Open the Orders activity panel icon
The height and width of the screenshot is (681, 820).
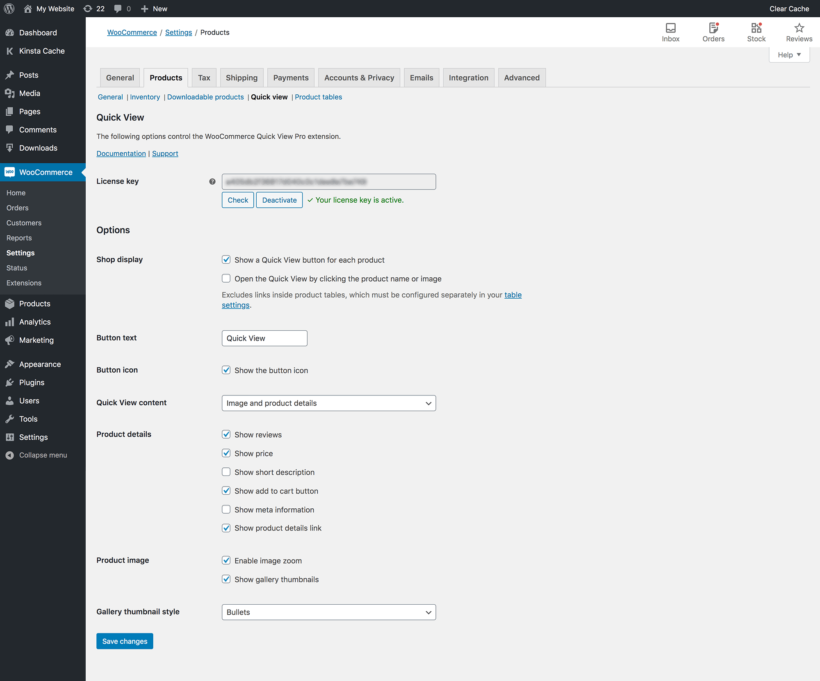click(713, 28)
